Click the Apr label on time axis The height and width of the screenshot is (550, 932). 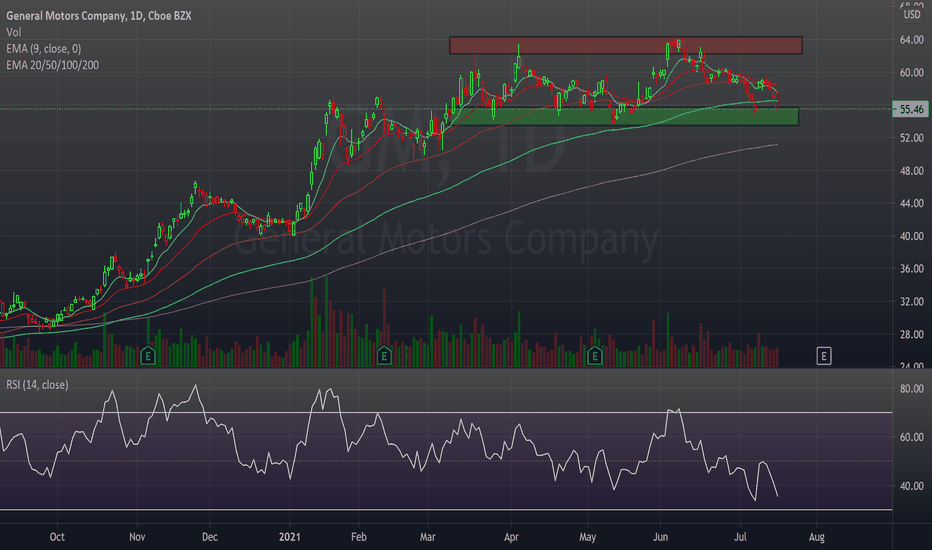(511, 537)
